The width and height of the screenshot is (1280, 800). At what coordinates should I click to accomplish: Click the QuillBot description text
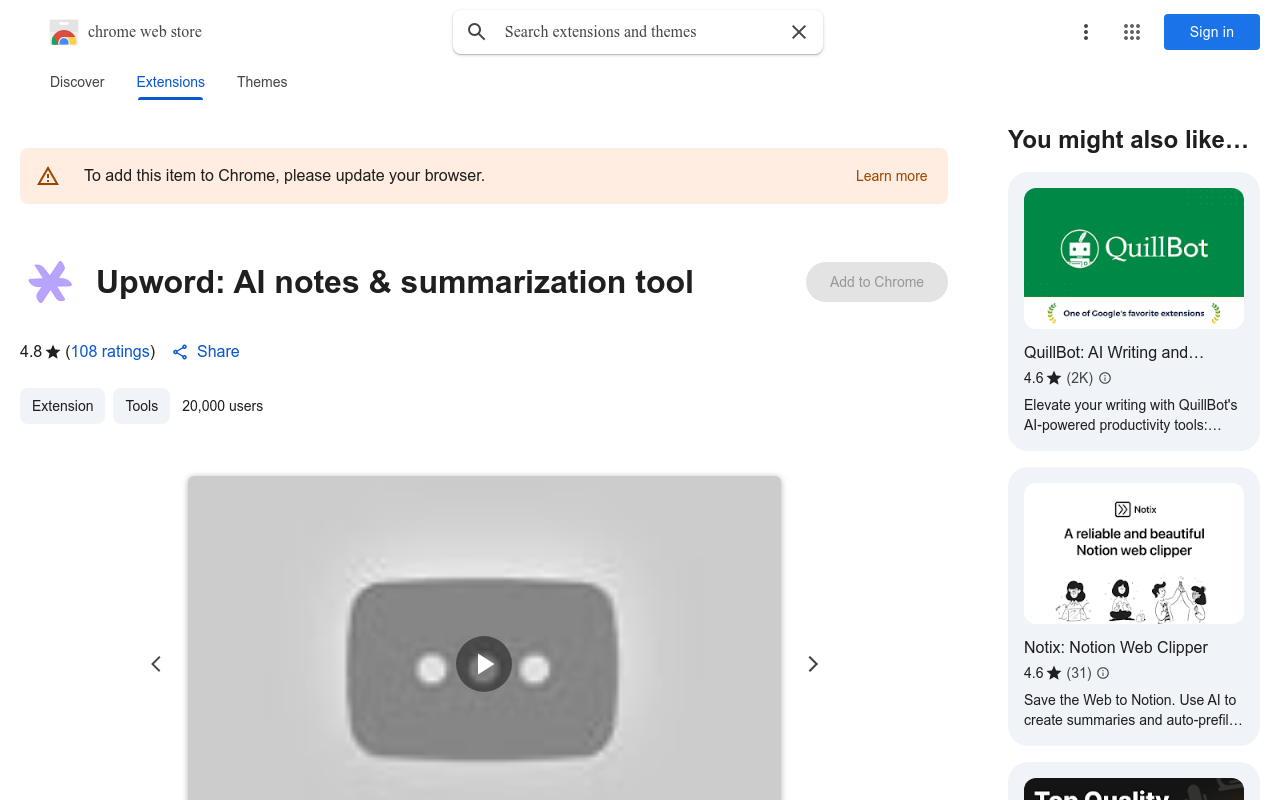[x=1131, y=415]
